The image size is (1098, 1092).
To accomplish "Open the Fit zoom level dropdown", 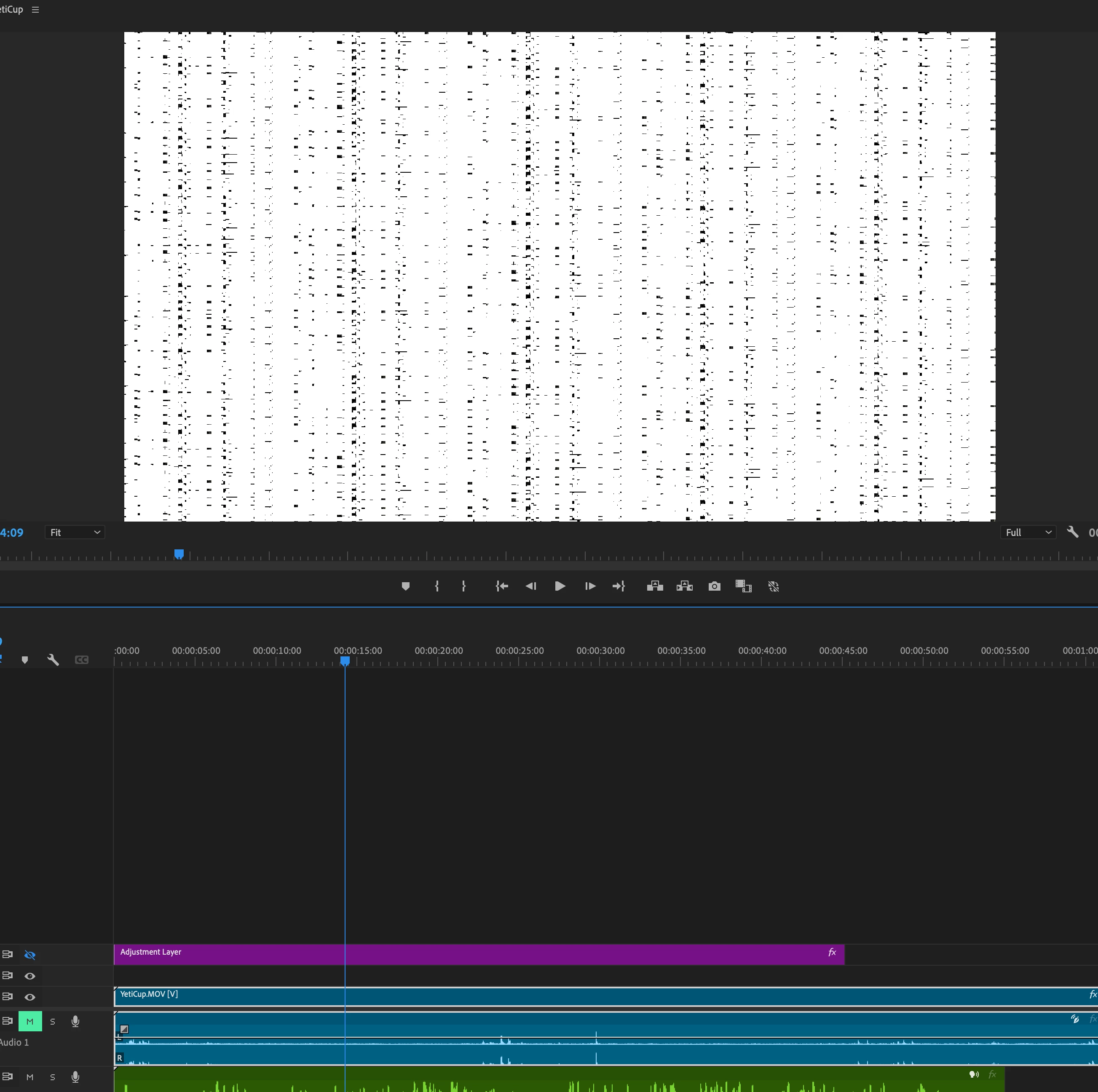I will [75, 533].
